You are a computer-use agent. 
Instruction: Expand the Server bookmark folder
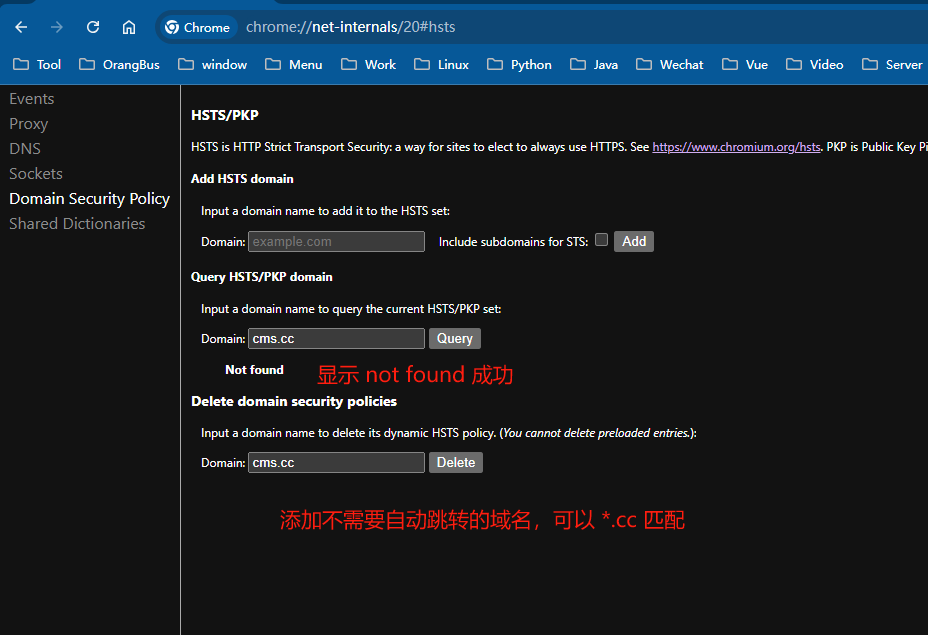click(x=892, y=64)
